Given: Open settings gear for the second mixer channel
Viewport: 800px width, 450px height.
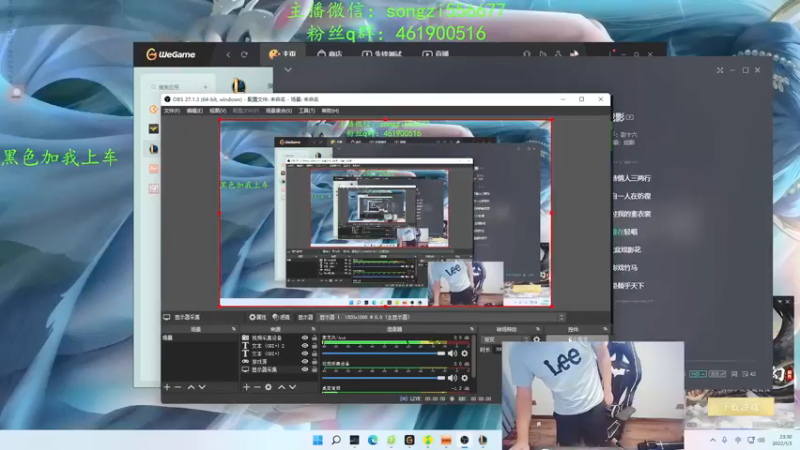Looking at the screenshot, I should click(x=464, y=378).
